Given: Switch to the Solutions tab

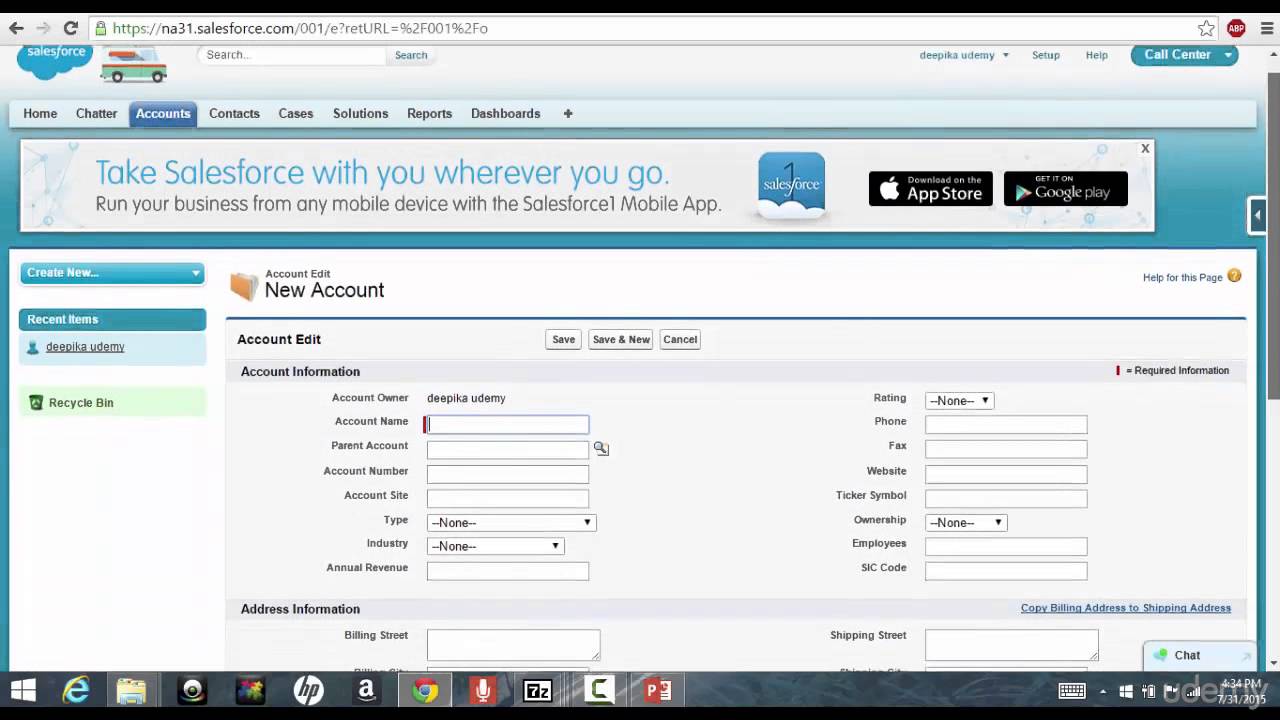Looking at the screenshot, I should point(360,114).
